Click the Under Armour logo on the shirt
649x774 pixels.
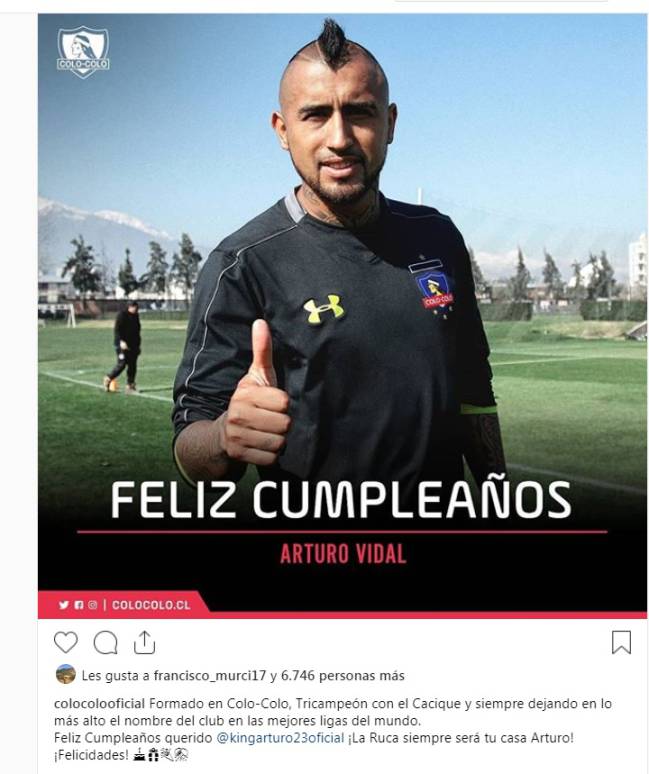324,309
